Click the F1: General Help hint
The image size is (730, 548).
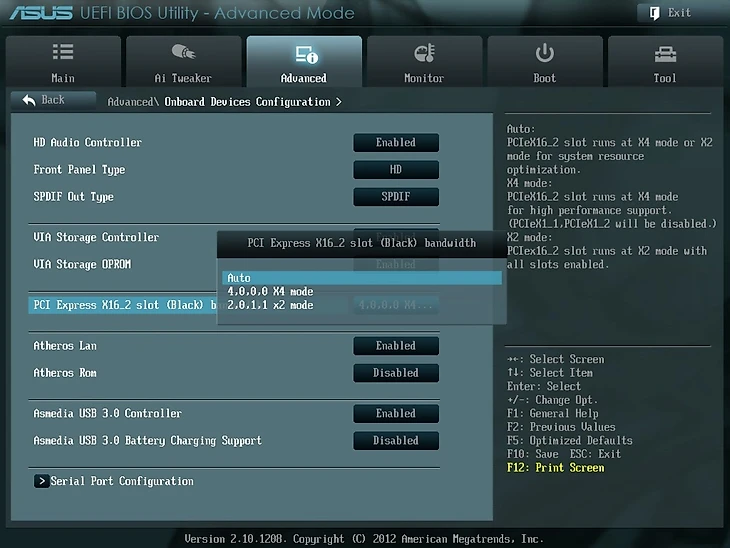pos(553,413)
